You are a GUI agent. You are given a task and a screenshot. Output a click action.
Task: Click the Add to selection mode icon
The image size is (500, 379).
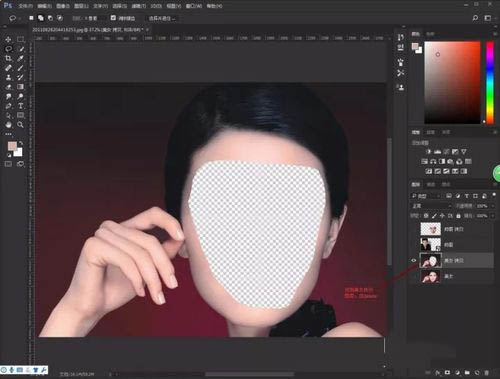(x=41, y=18)
